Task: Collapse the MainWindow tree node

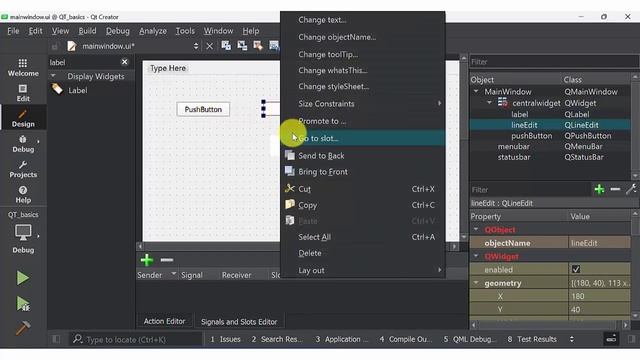Action: click(x=476, y=91)
